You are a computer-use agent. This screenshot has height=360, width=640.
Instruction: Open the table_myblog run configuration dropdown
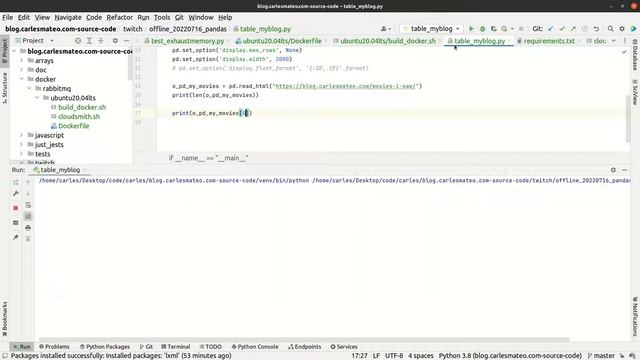click(x=431, y=29)
